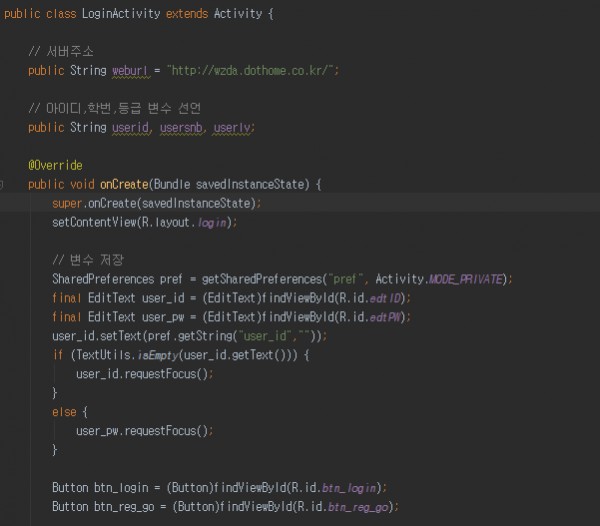Click the @Override annotation
This screenshot has width=600, height=526.
pyautogui.click(x=55, y=165)
